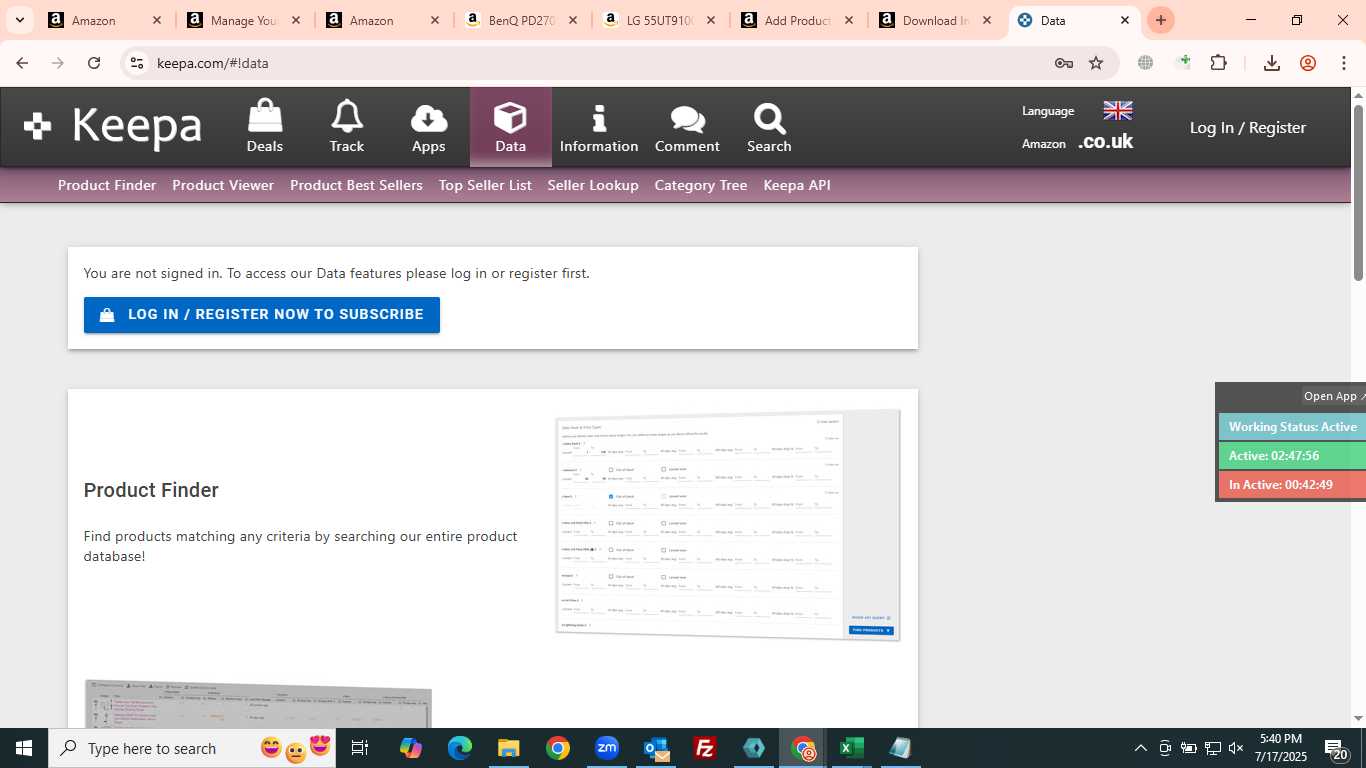Viewport: 1366px width, 768px height.
Task: Open Product Best Sellers submenu item
Action: tap(356, 185)
